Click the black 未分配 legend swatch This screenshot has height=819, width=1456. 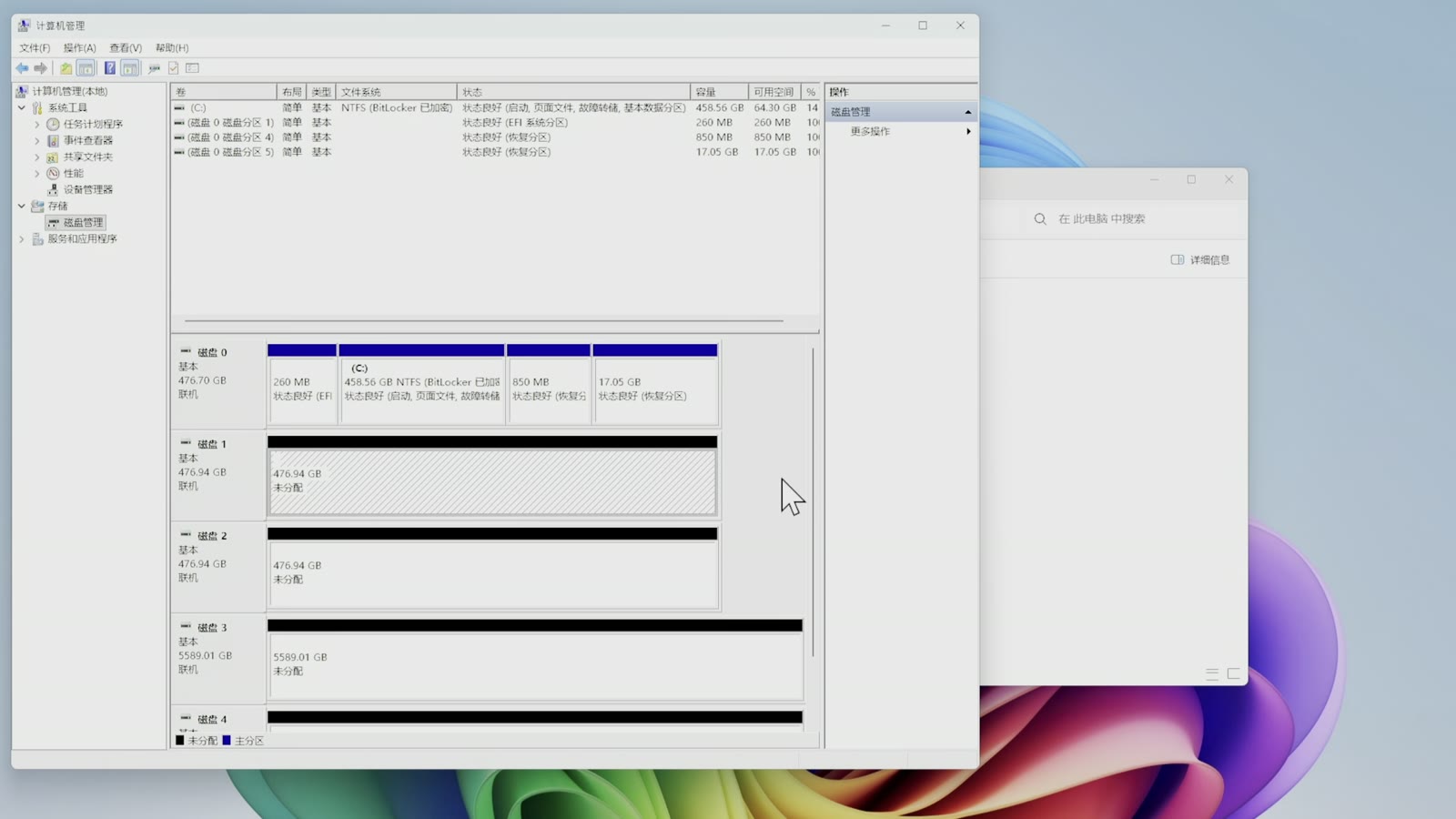click(x=180, y=741)
